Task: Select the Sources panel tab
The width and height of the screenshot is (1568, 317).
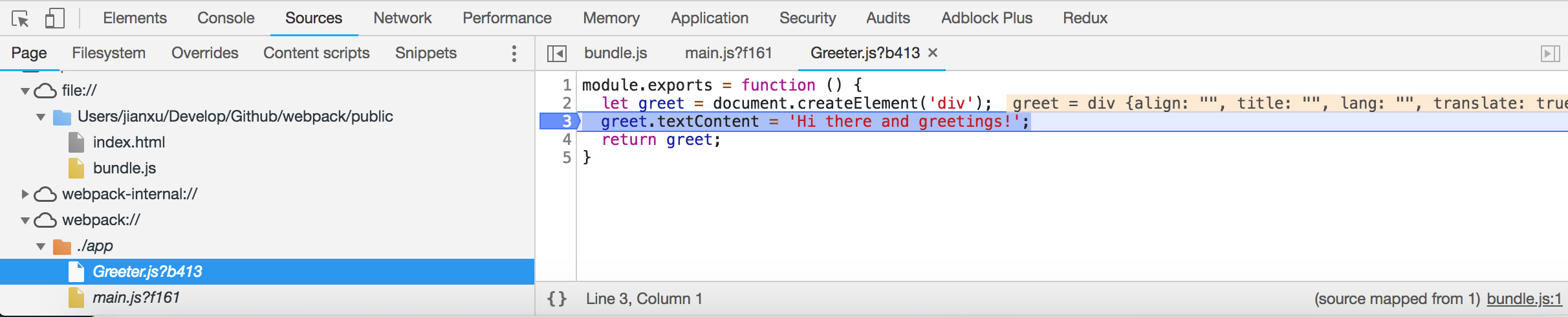Action: [x=314, y=18]
